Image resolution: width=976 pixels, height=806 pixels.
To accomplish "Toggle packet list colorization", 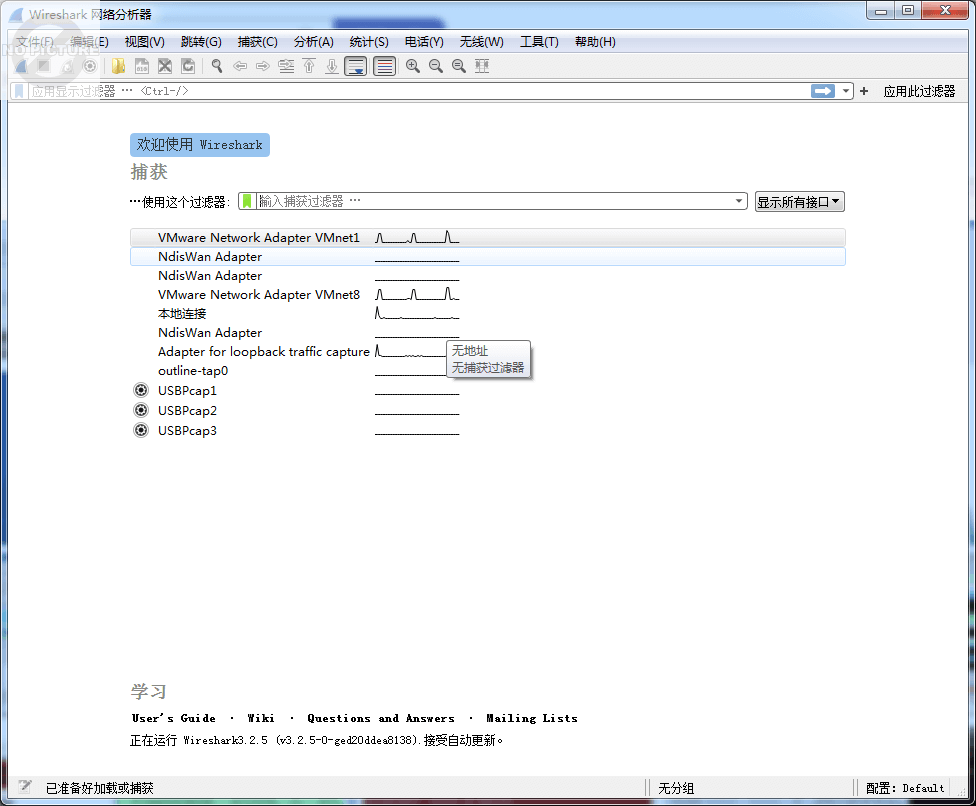I will (385, 66).
